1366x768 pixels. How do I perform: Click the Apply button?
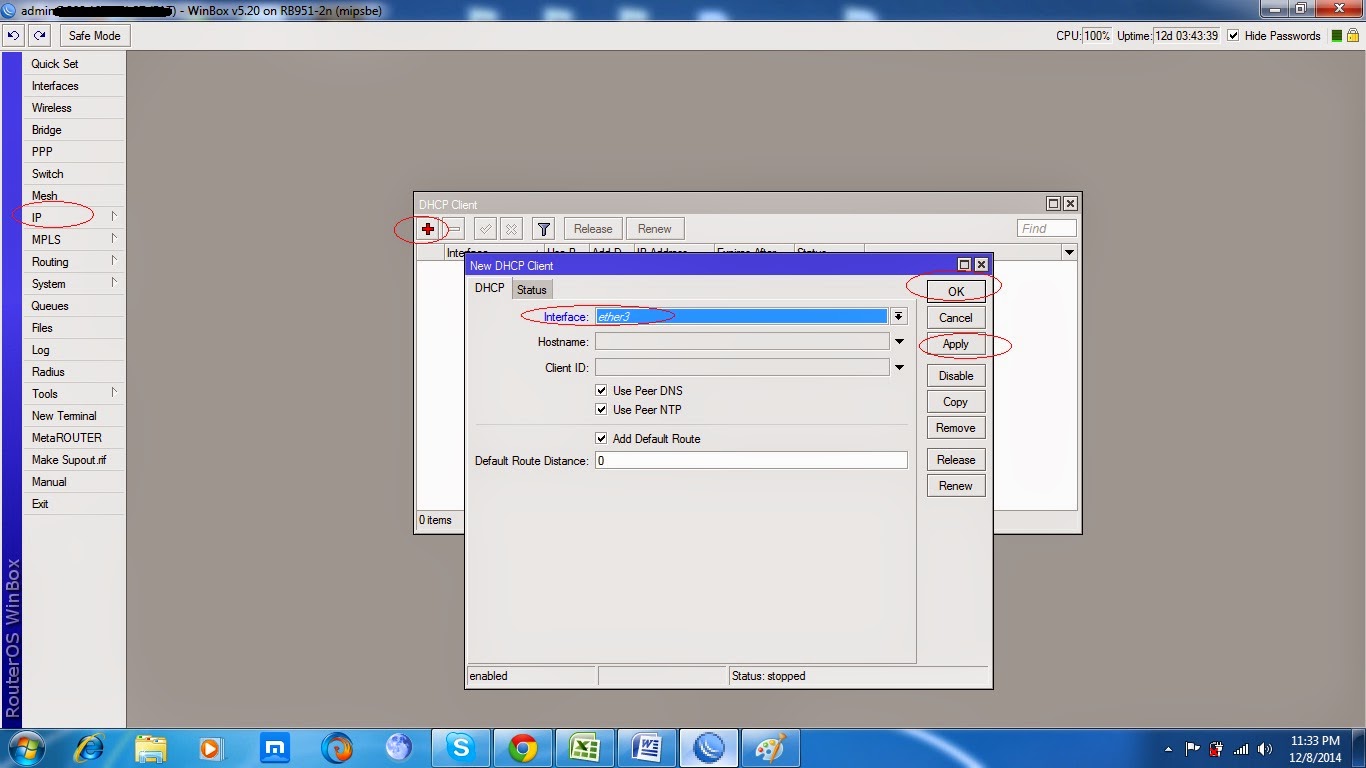tap(956, 344)
